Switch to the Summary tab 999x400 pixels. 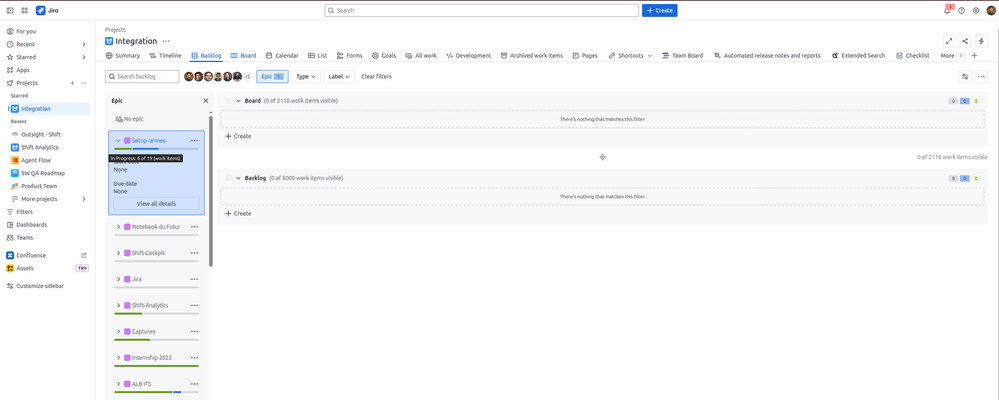point(122,55)
